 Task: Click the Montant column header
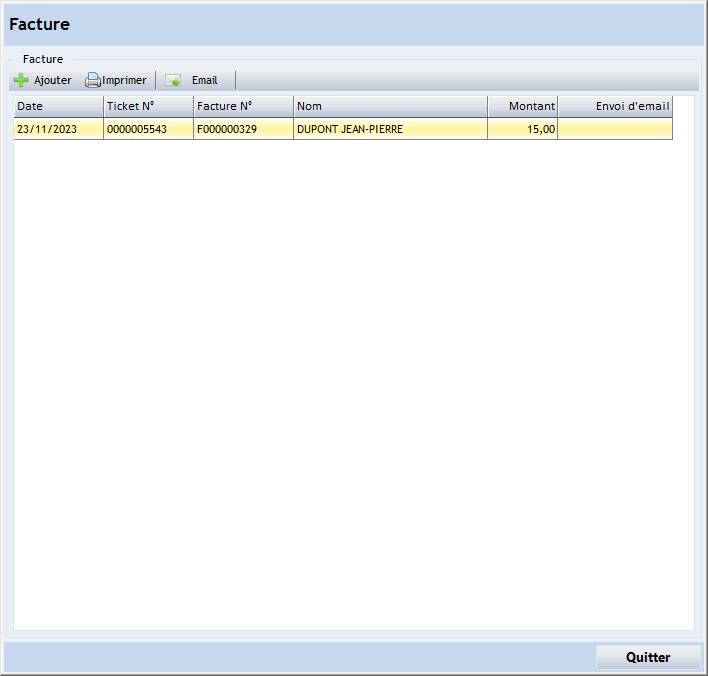(522, 106)
